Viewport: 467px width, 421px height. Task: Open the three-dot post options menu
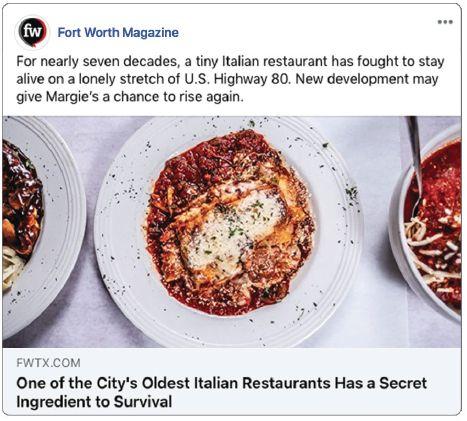pyautogui.click(x=445, y=22)
